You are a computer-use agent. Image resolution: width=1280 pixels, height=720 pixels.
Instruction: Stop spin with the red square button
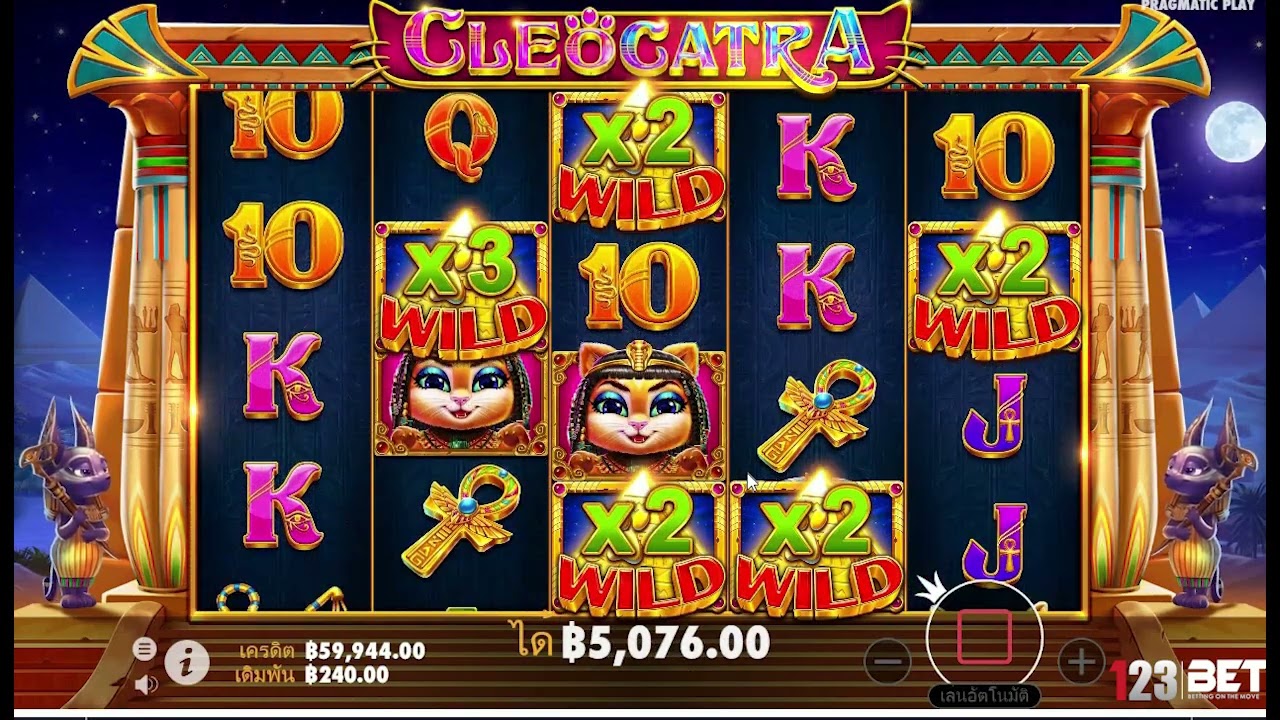tap(984, 637)
